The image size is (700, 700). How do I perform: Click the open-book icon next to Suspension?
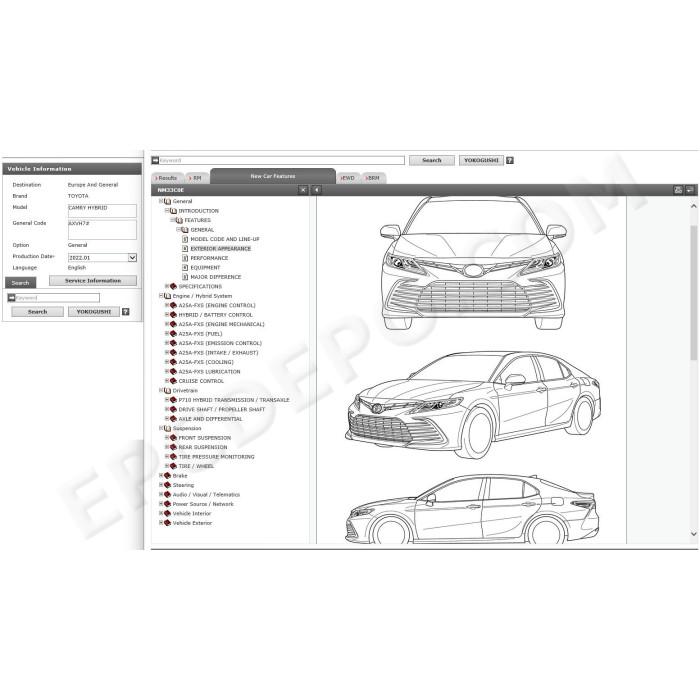coord(167,428)
